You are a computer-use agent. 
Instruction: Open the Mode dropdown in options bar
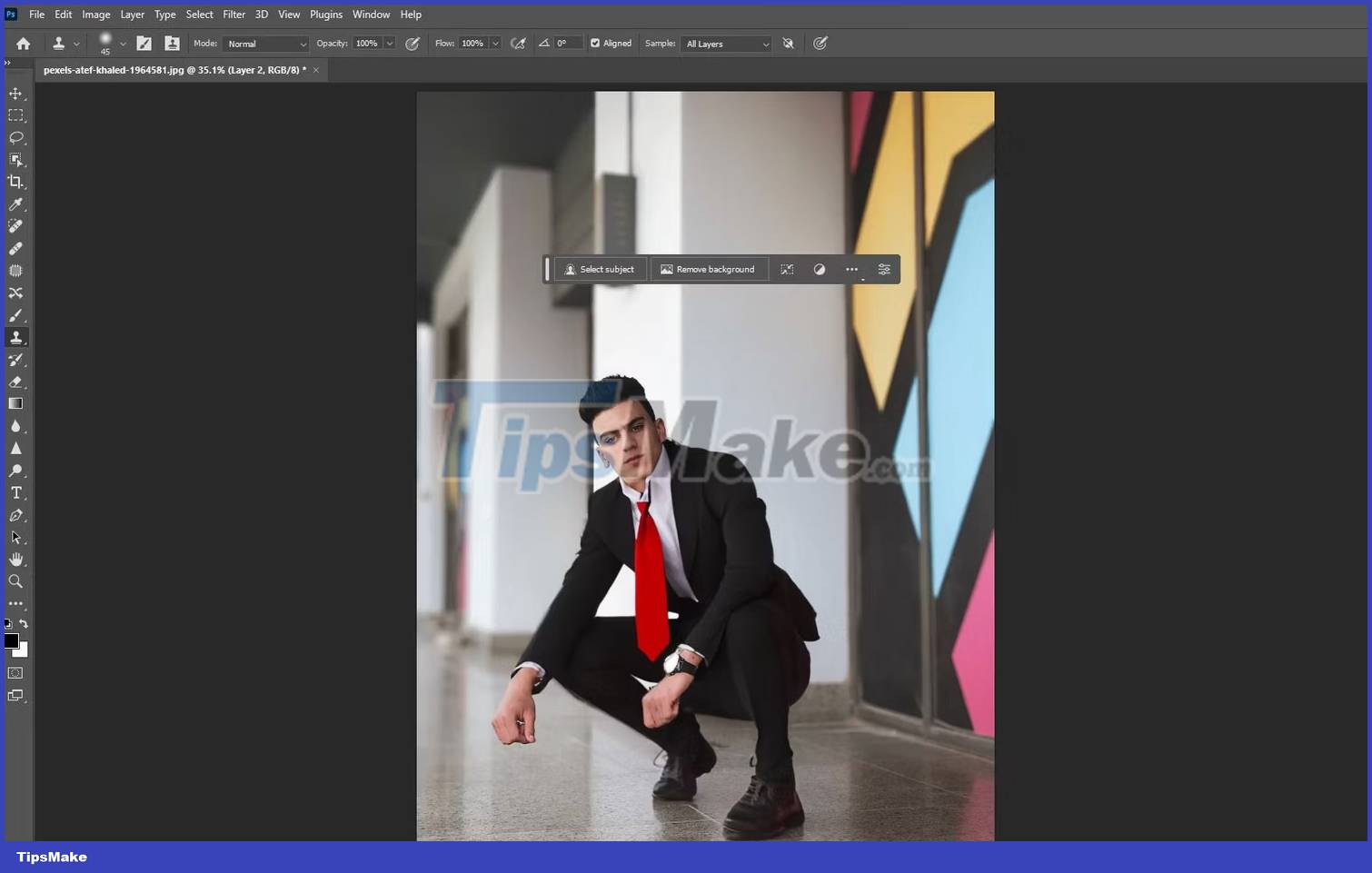[265, 44]
